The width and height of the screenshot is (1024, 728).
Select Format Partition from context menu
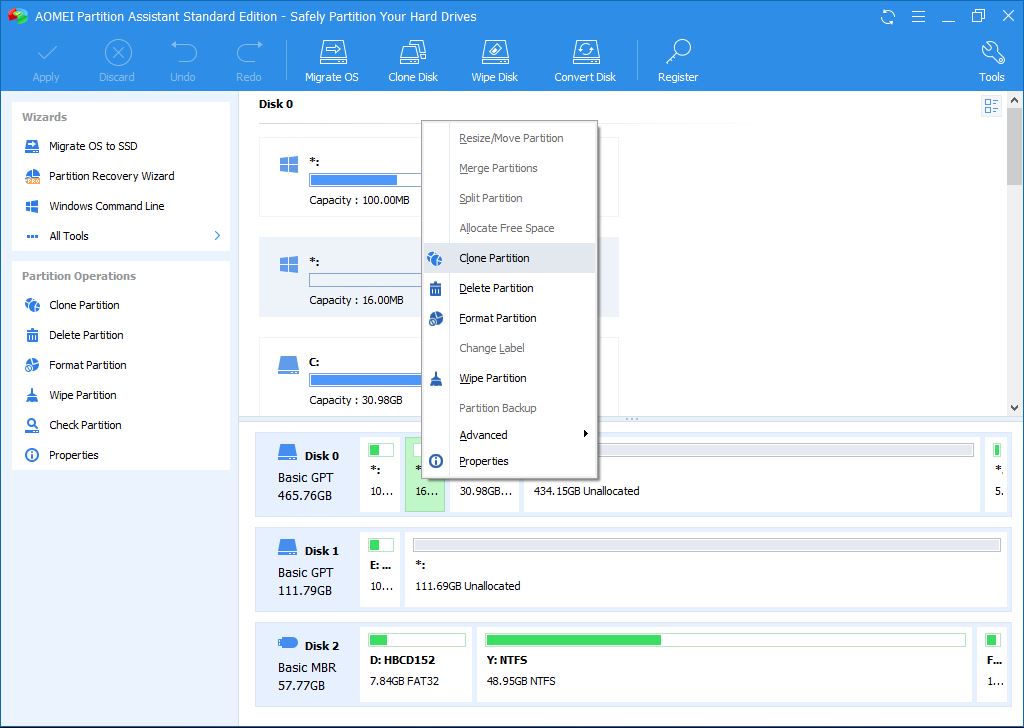click(497, 318)
